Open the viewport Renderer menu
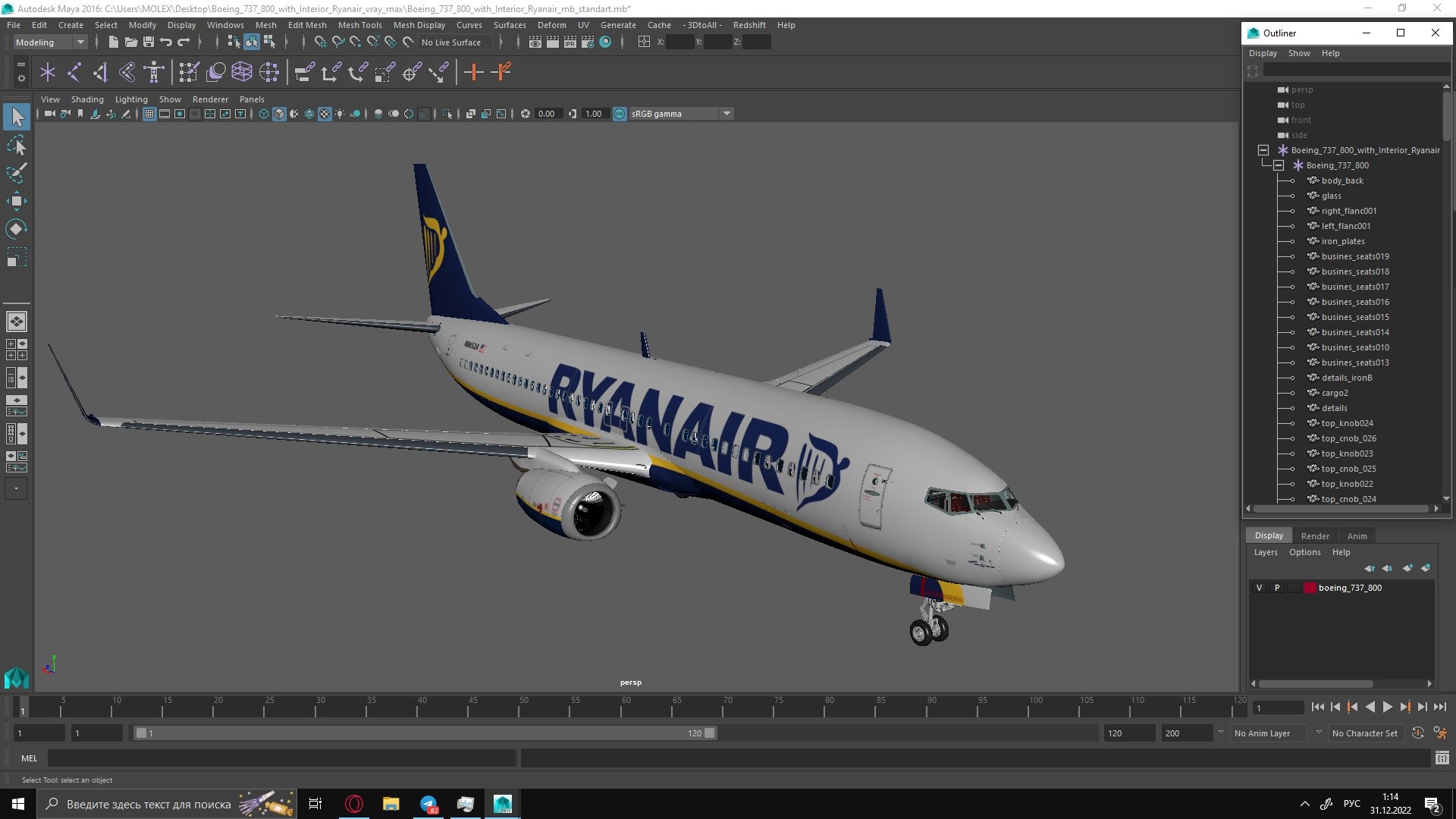The width and height of the screenshot is (1456, 819). (x=210, y=99)
